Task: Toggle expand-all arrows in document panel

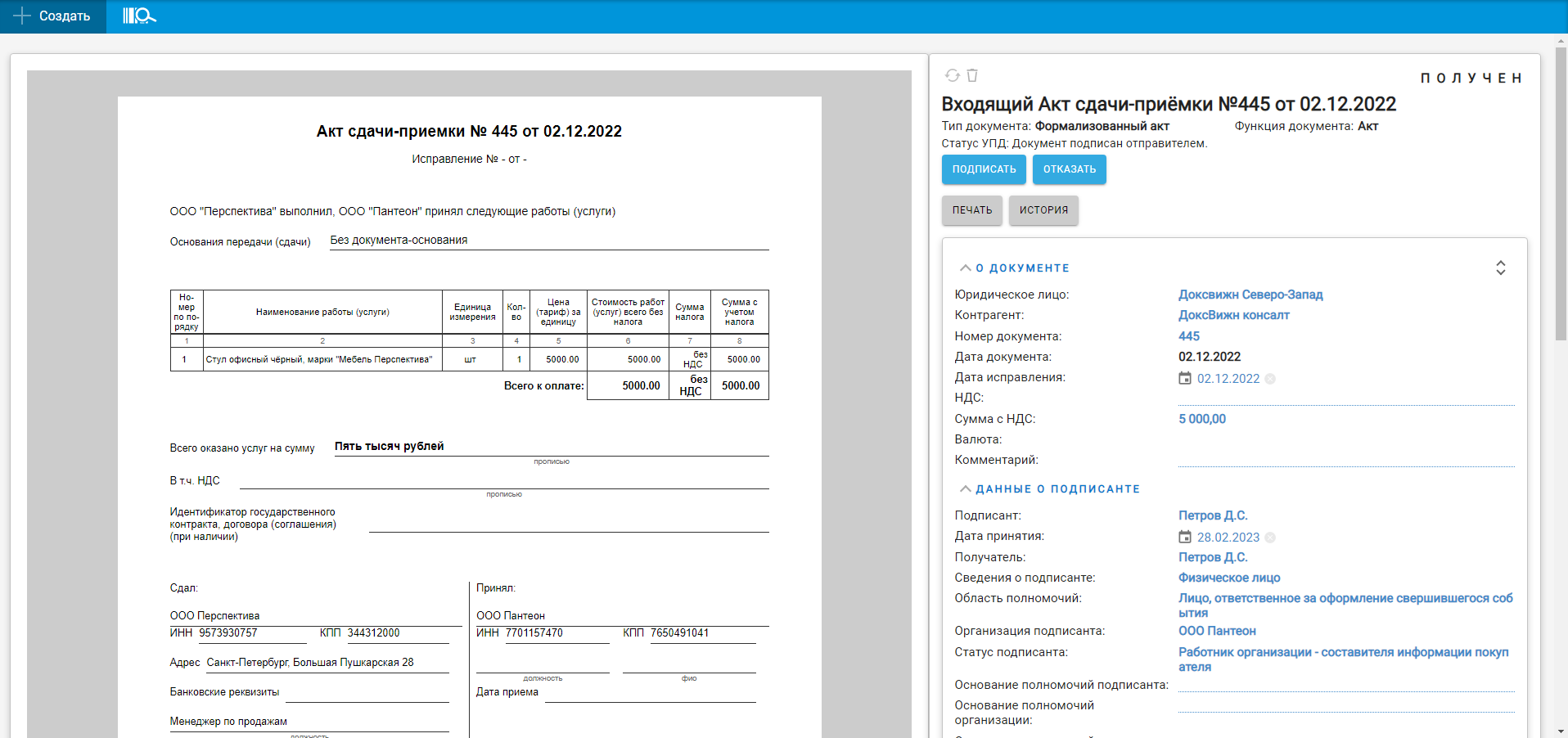Action: click(1500, 268)
